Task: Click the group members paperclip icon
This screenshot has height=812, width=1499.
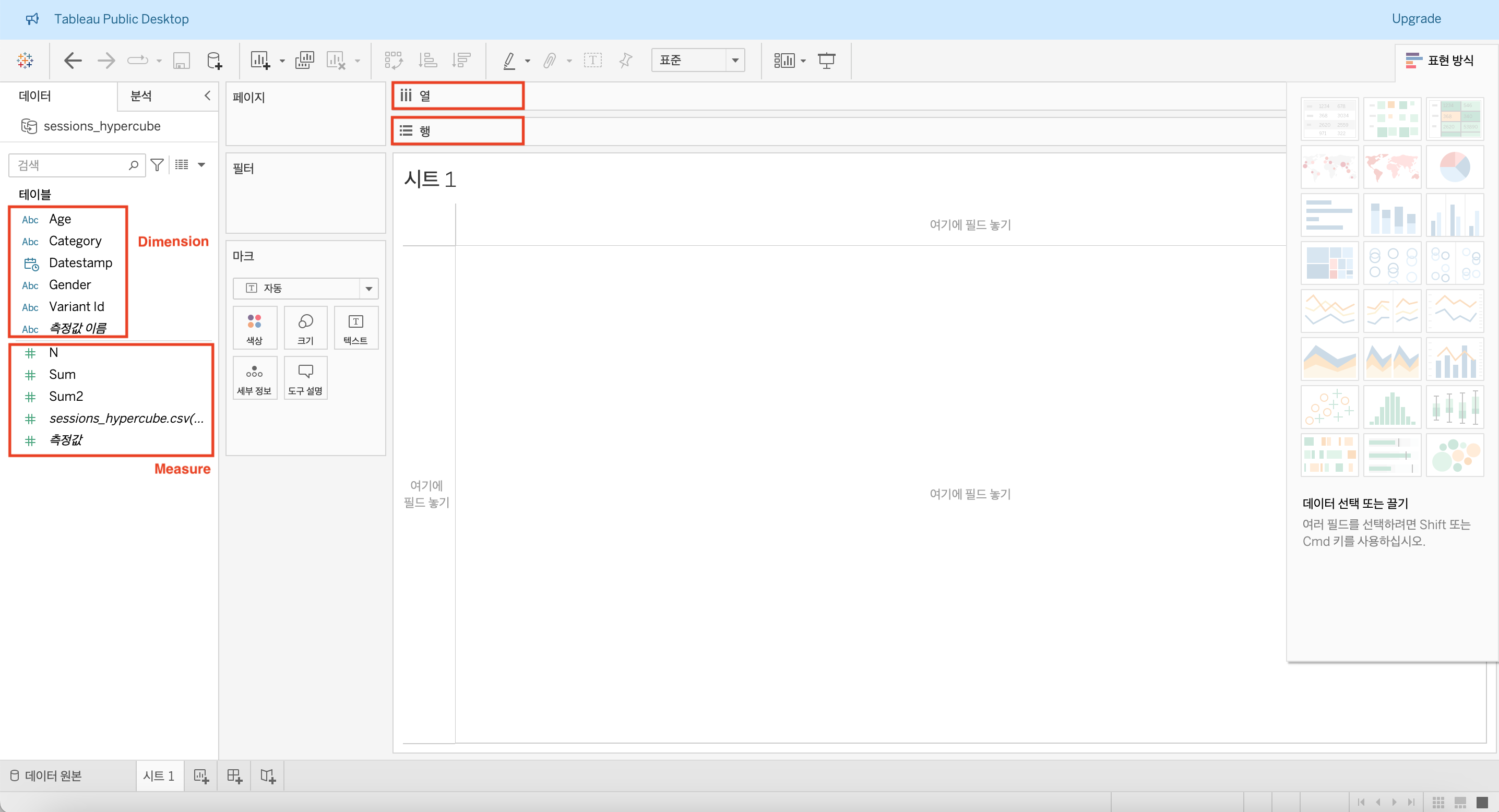Action: [x=550, y=60]
